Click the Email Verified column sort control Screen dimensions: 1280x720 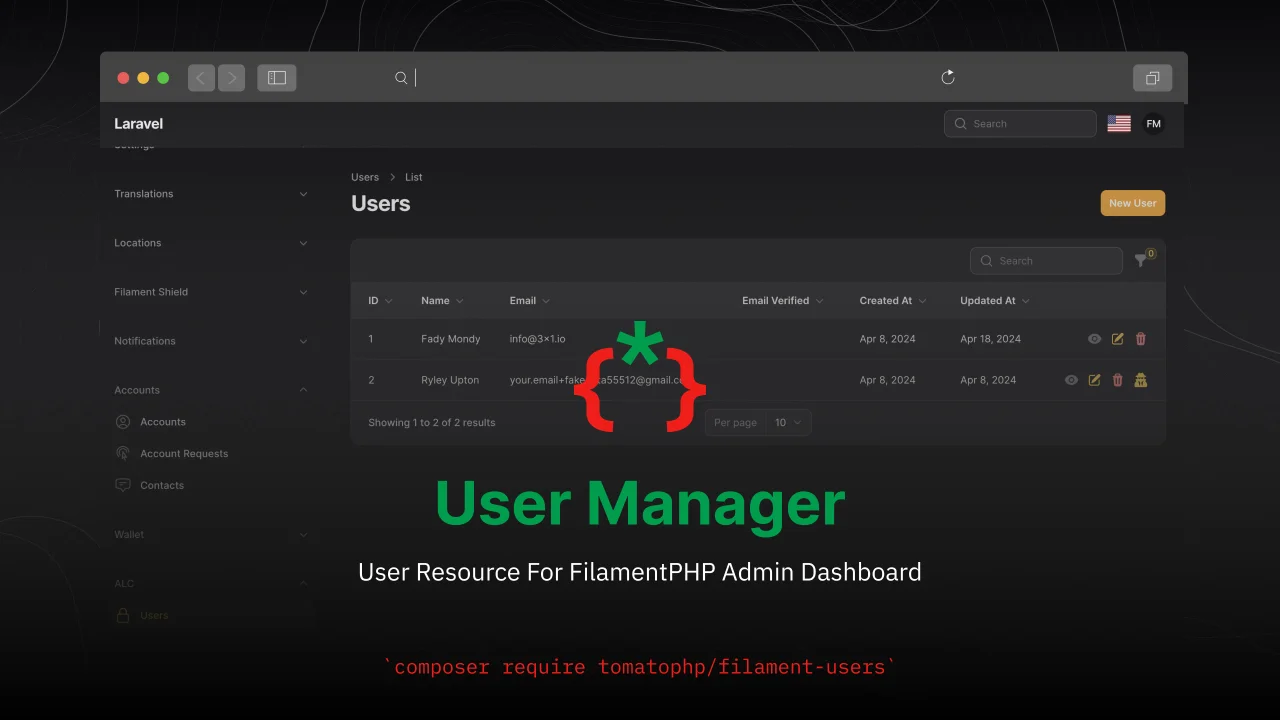781,300
